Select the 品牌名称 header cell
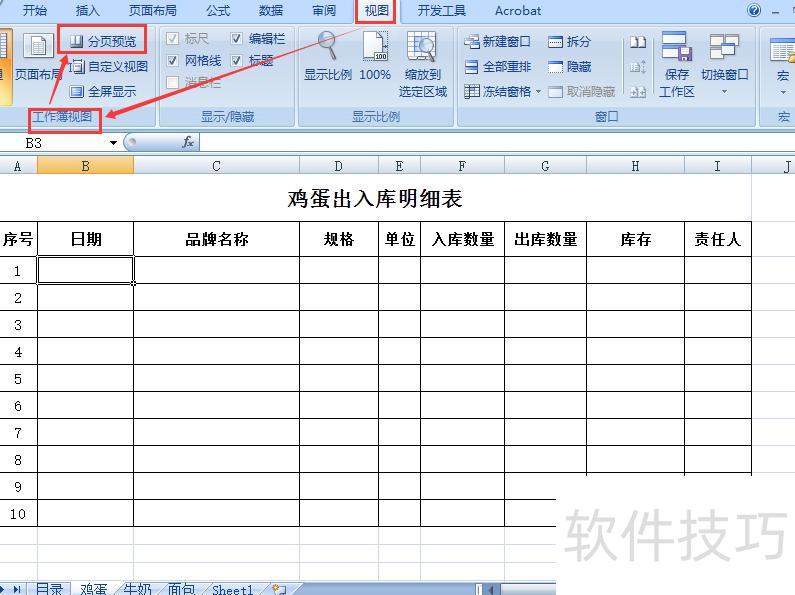The image size is (795, 595). point(216,239)
